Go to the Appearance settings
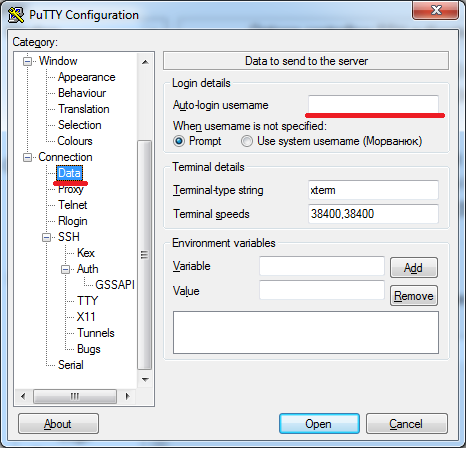466x450 pixels. tap(87, 77)
